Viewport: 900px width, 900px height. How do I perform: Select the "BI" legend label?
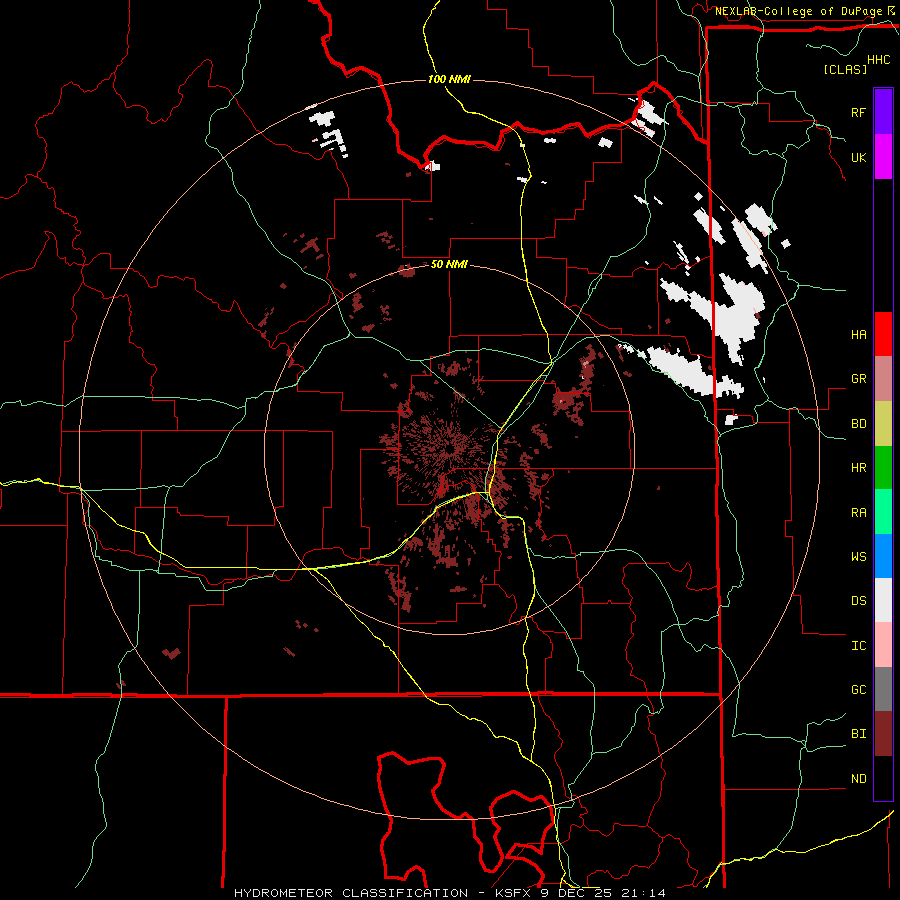858,734
